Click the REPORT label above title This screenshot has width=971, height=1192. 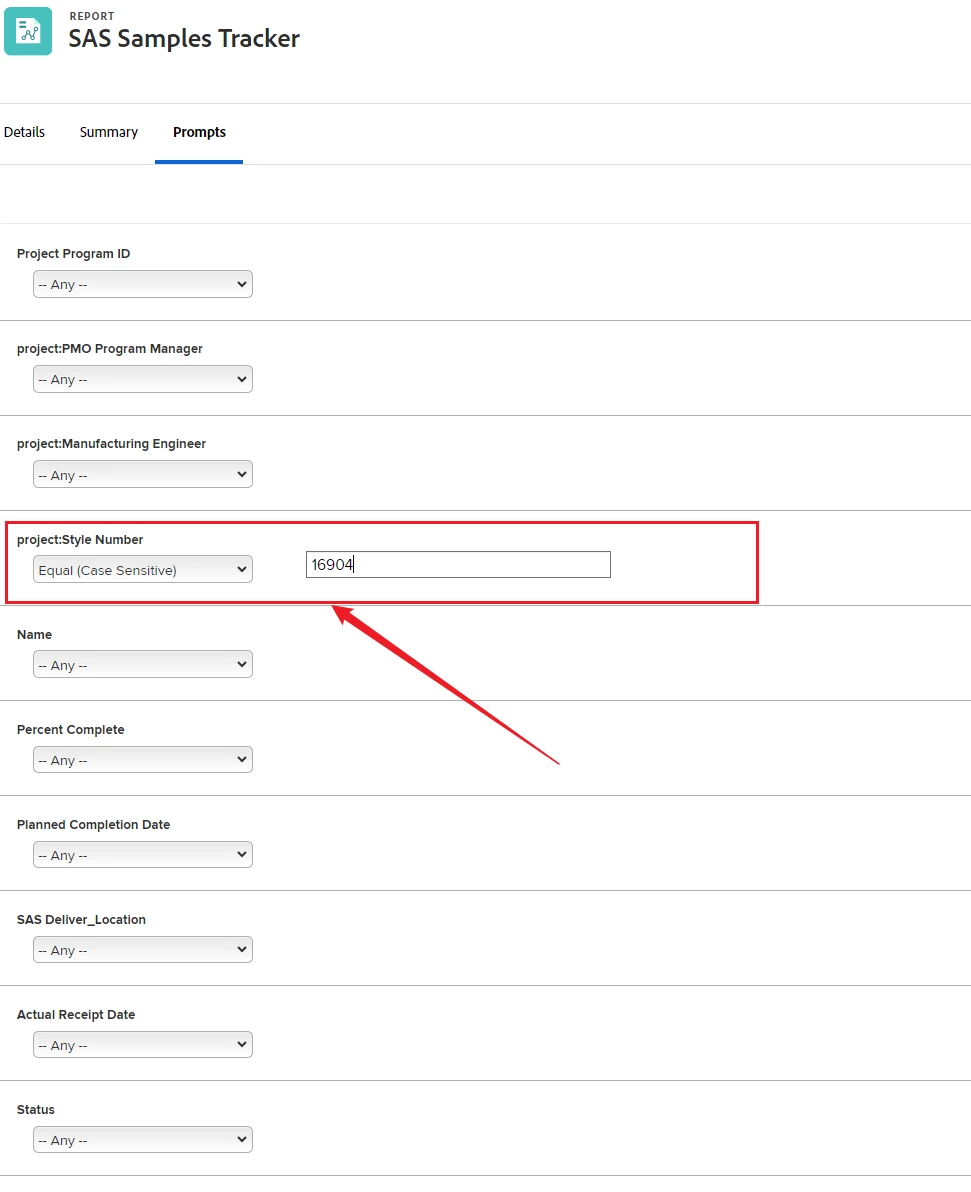coord(92,16)
